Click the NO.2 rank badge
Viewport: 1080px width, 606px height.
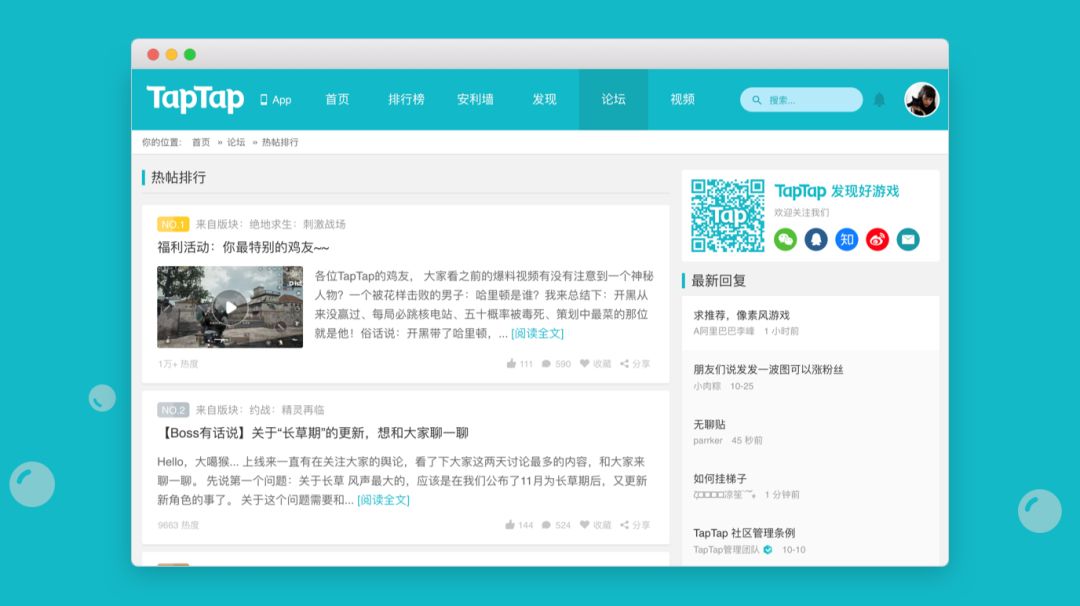(x=173, y=410)
